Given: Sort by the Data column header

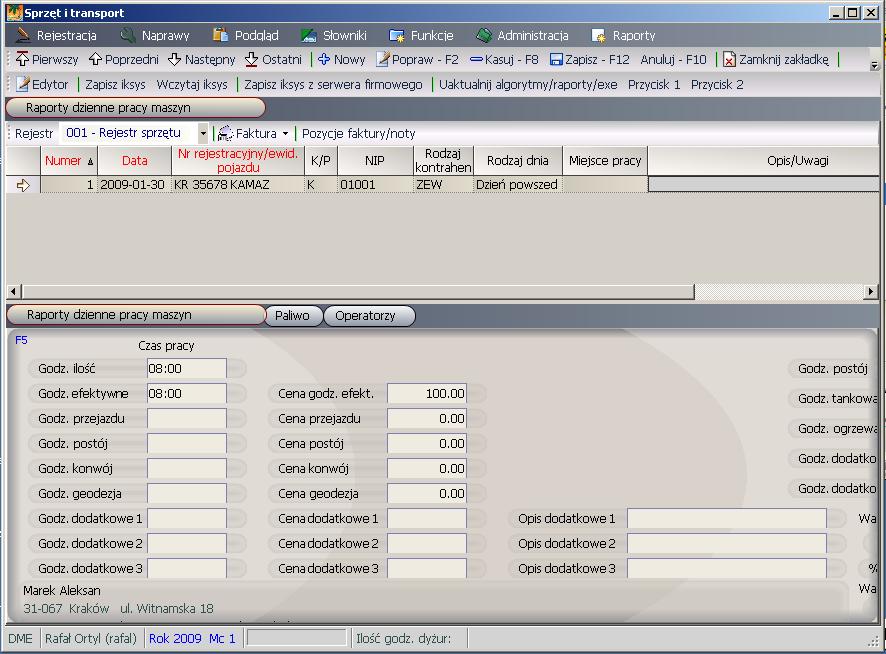Looking at the screenshot, I should 134,161.
